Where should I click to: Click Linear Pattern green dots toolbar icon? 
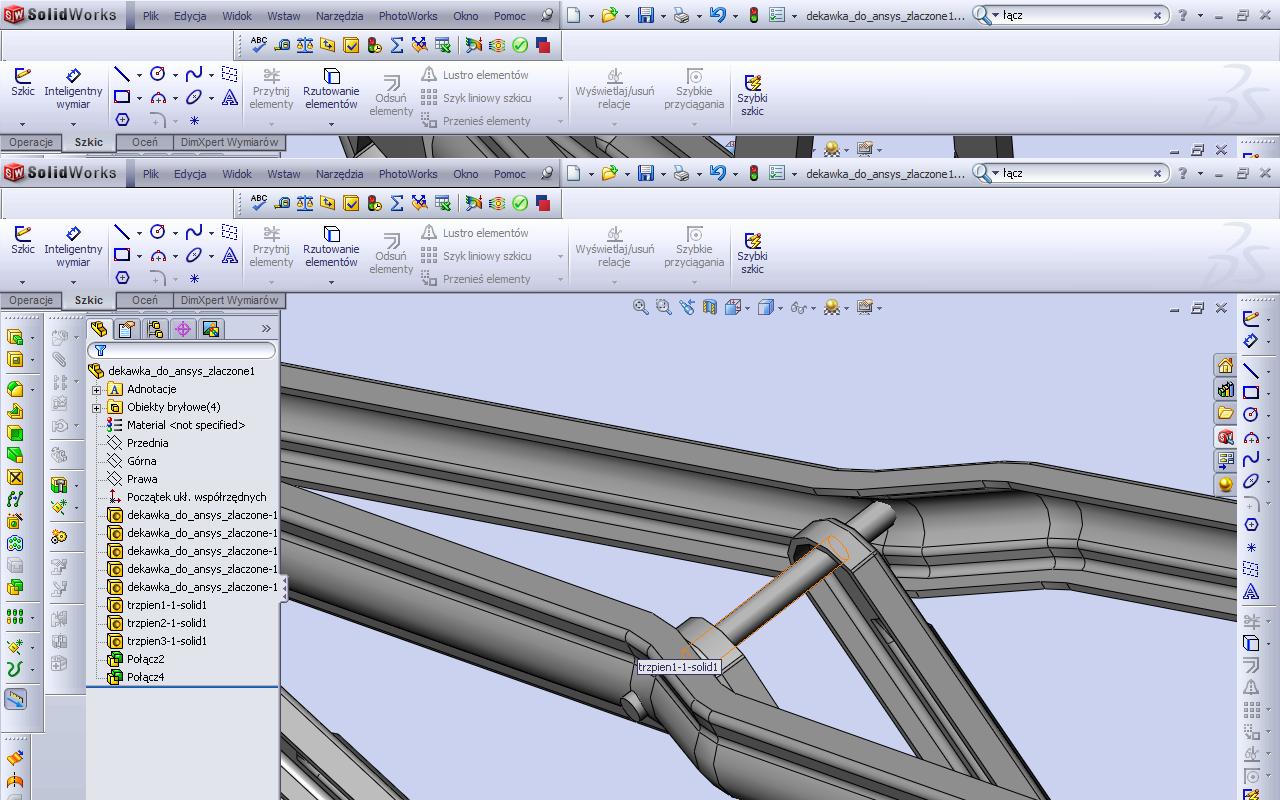pyautogui.click(x=15, y=617)
